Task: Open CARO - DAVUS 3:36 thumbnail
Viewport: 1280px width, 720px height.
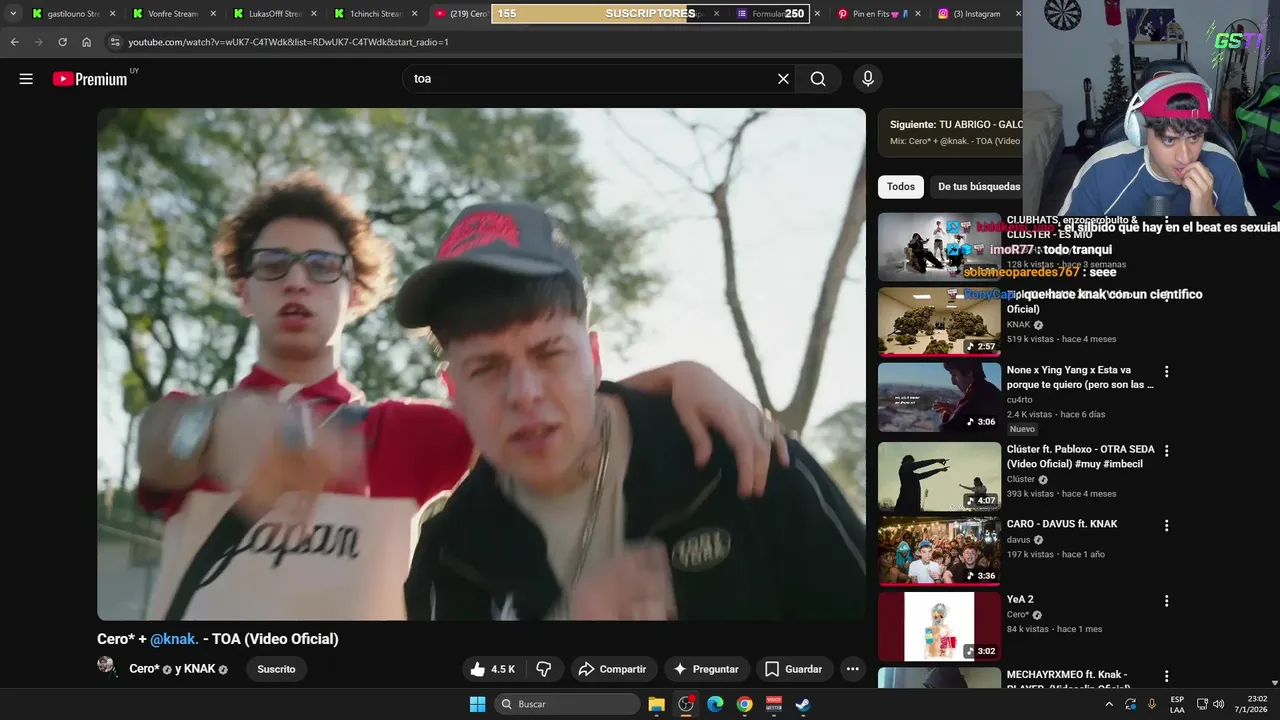Action: click(939, 551)
